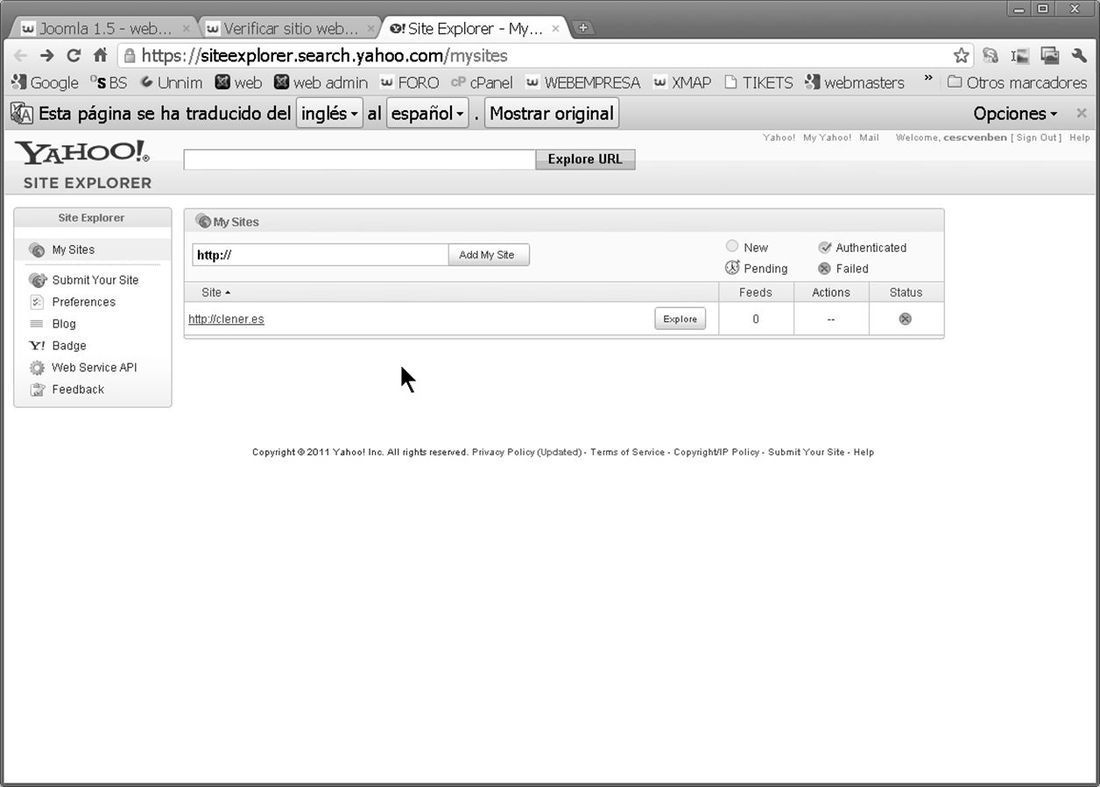Screen dimensions: 1100x787
Task: Click the Explore URL button
Action: point(585,159)
